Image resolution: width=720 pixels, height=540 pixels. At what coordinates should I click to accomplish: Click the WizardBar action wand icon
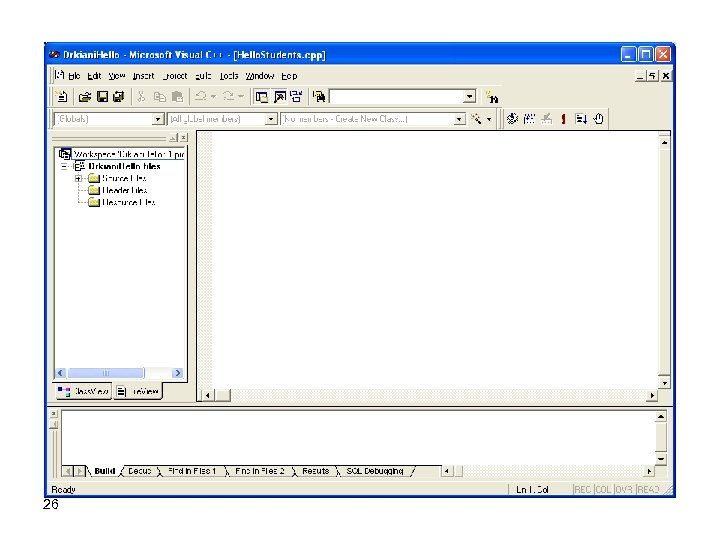click(x=476, y=119)
